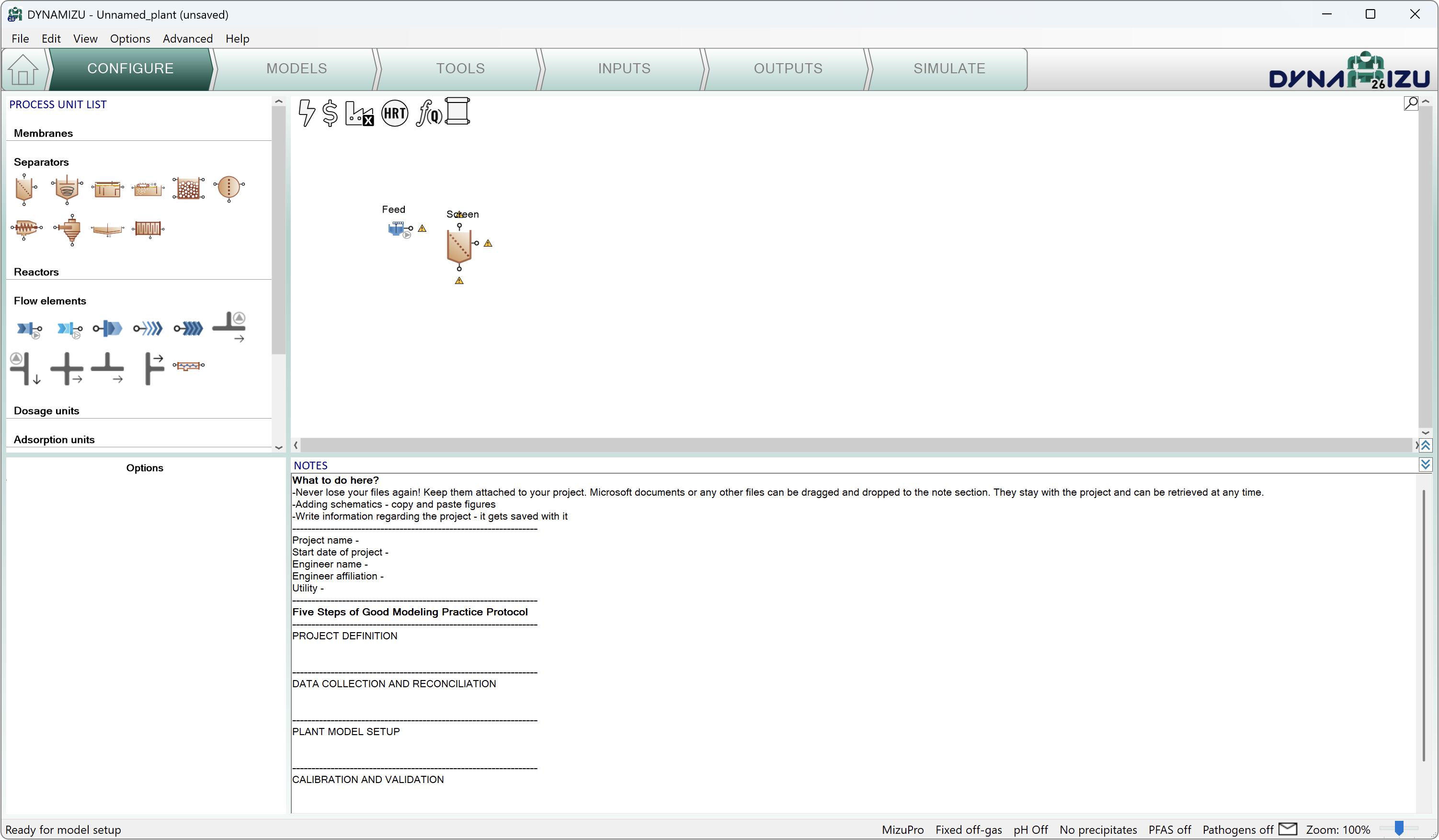Select the Screen unit on the canvas

point(458,246)
